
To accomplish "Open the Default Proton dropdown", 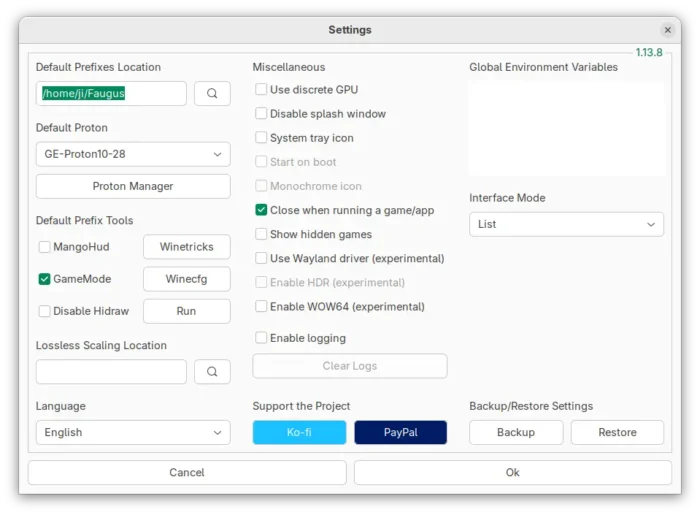I will click(x=133, y=154).
